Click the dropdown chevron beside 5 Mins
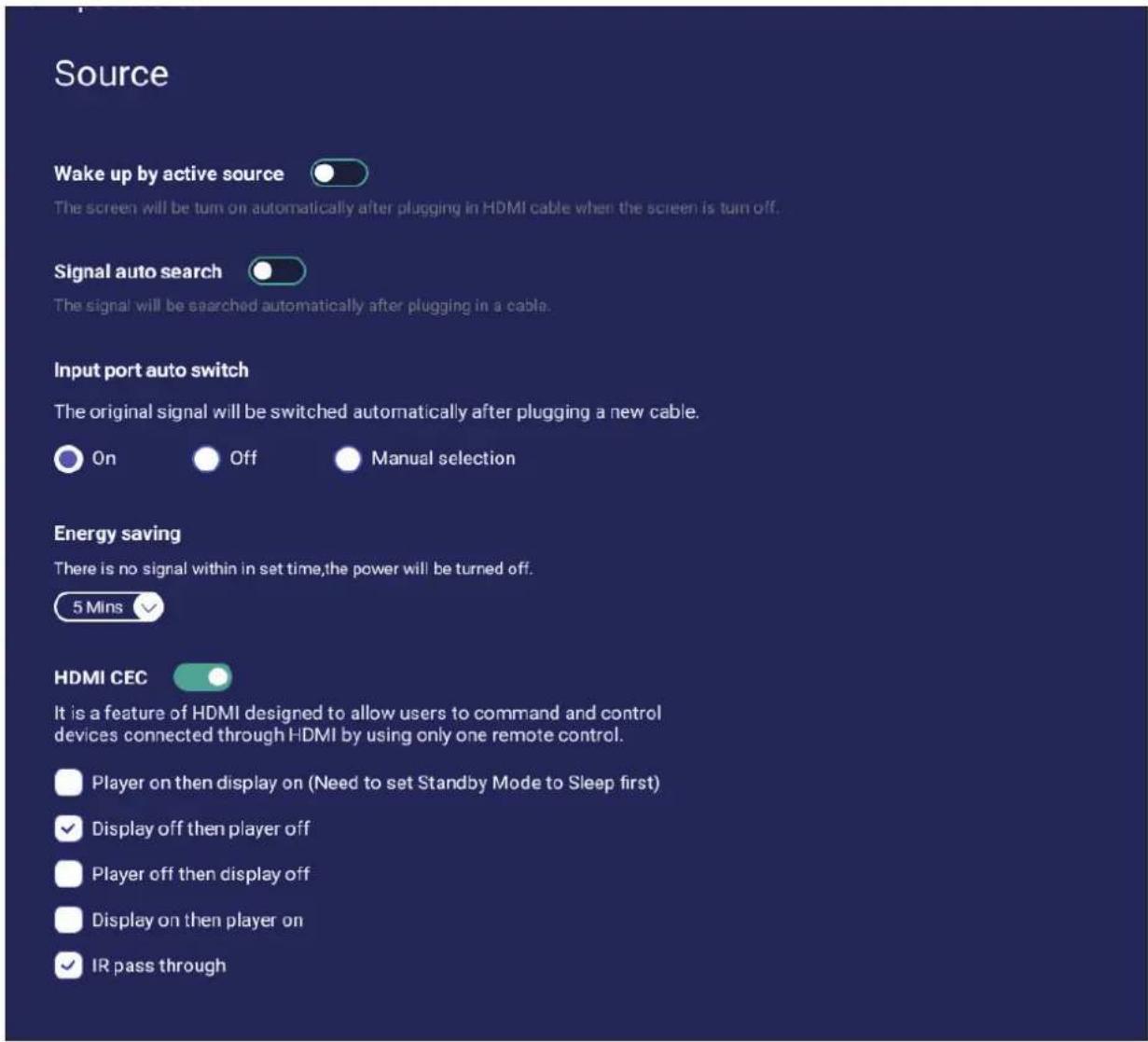Screen dimensions: 1148x1042 pos(149,607)
